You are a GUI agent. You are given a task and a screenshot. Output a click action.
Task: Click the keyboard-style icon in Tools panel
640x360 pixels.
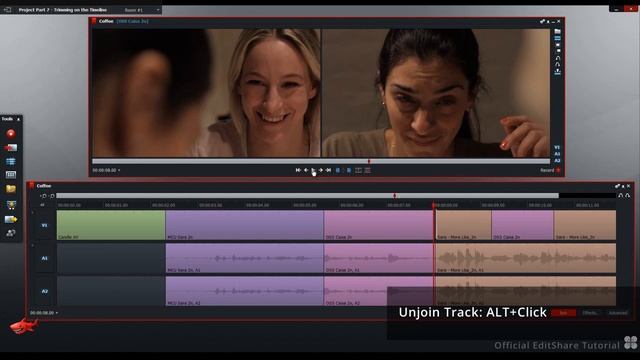11,175
